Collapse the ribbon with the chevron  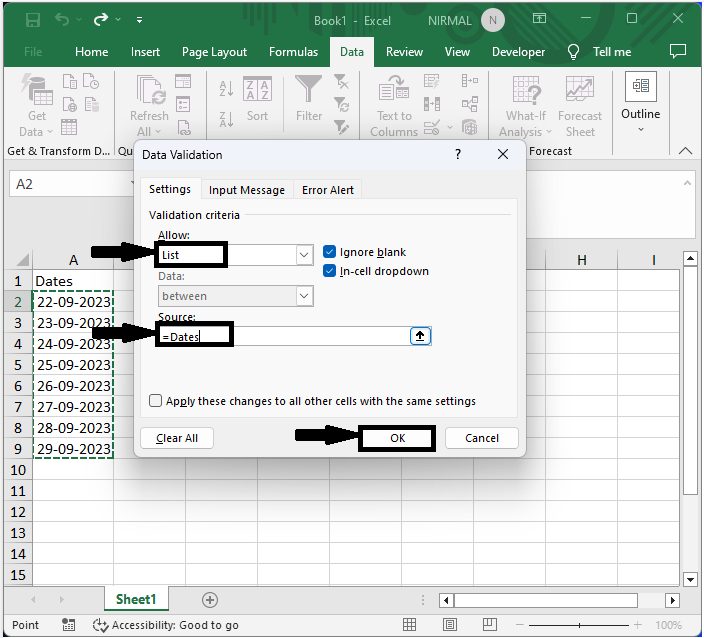pos(685,151)
